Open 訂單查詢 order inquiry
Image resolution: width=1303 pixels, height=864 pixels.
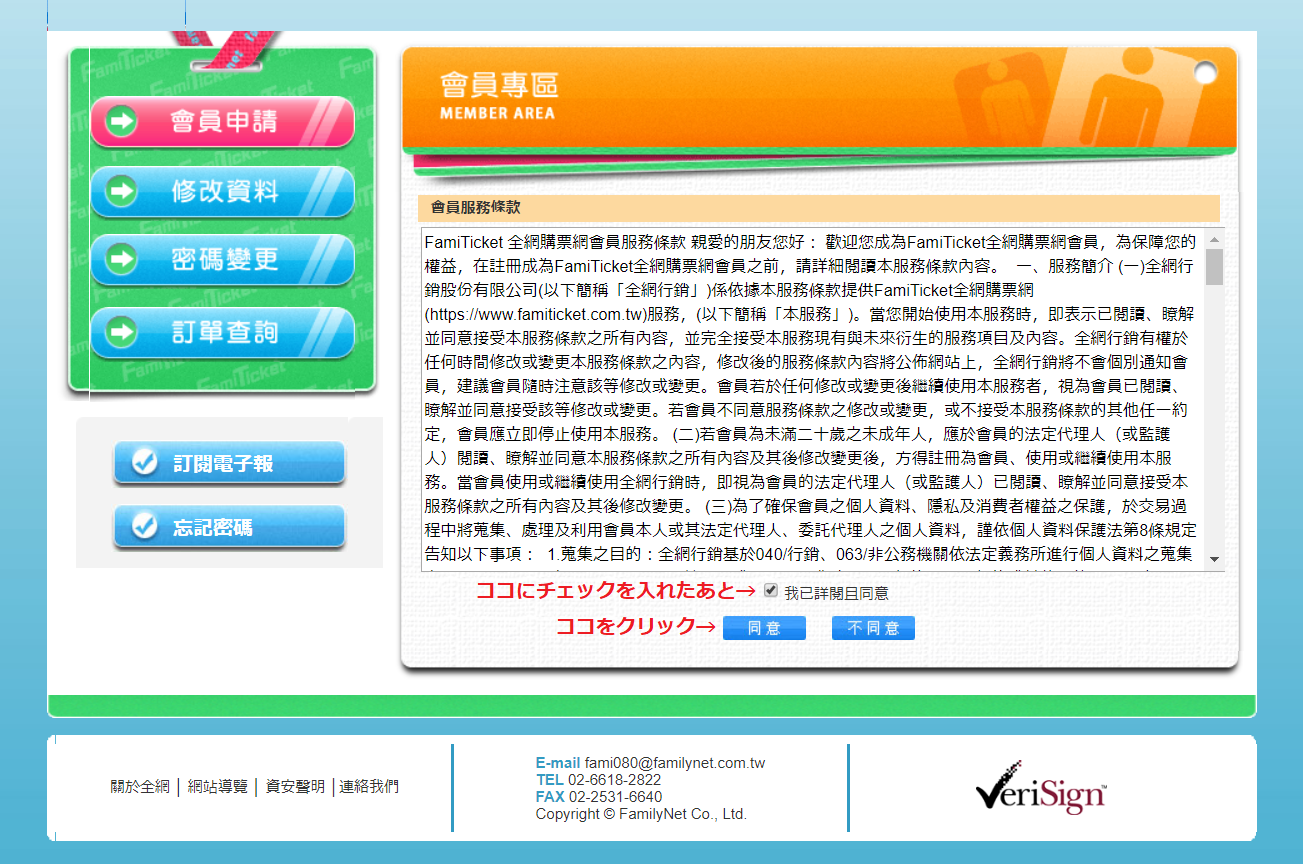click(x=222, y=332)
